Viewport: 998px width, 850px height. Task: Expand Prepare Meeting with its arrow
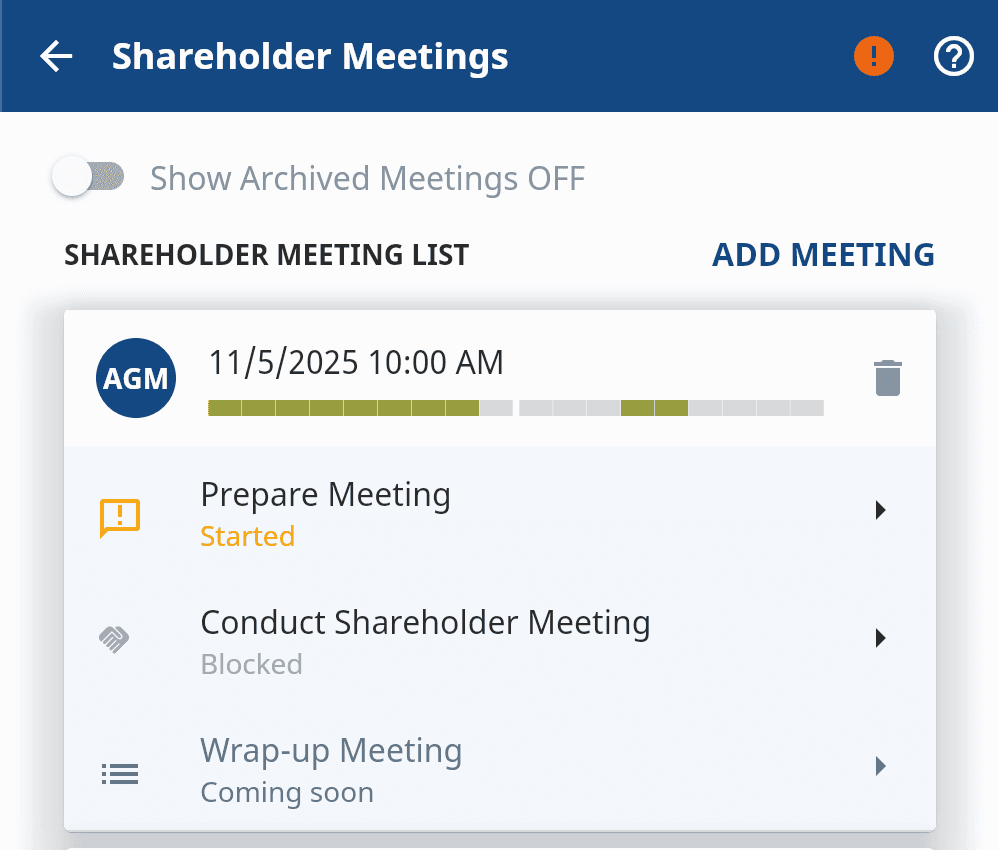point(880,510)
